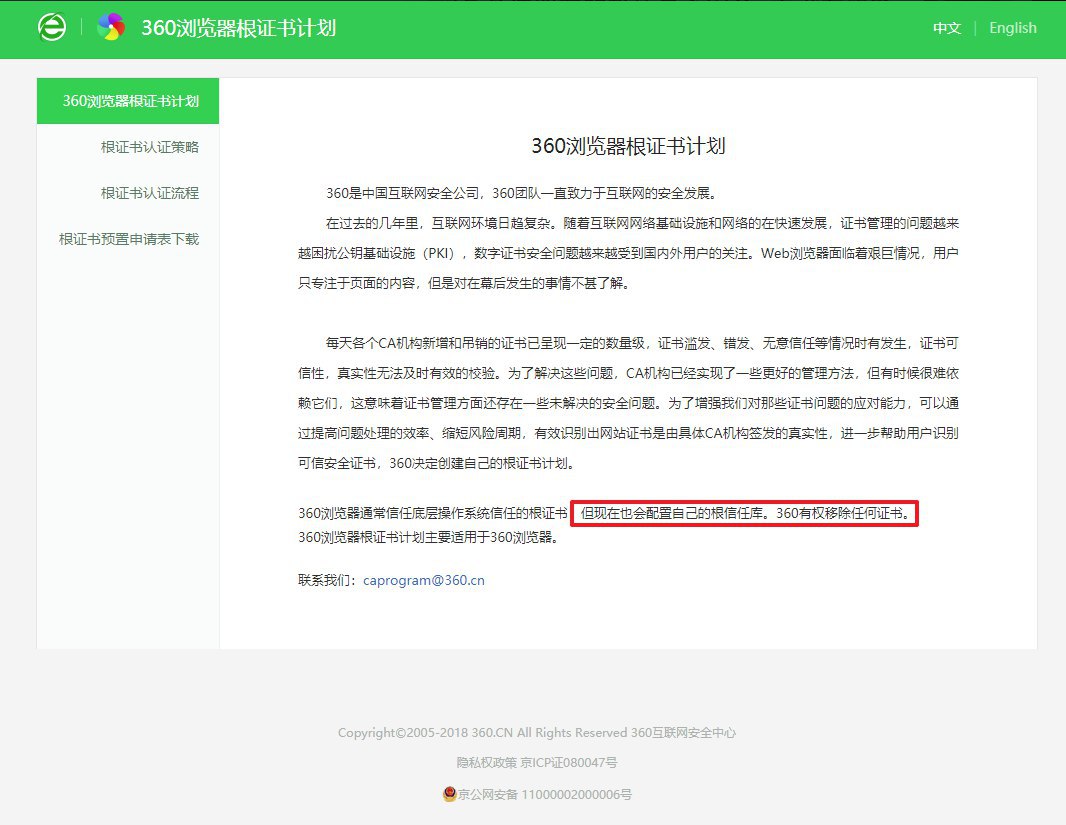Click the main article heading 360浏览器根证书计划
The image size is (1066, 825).
click(627, 146)
